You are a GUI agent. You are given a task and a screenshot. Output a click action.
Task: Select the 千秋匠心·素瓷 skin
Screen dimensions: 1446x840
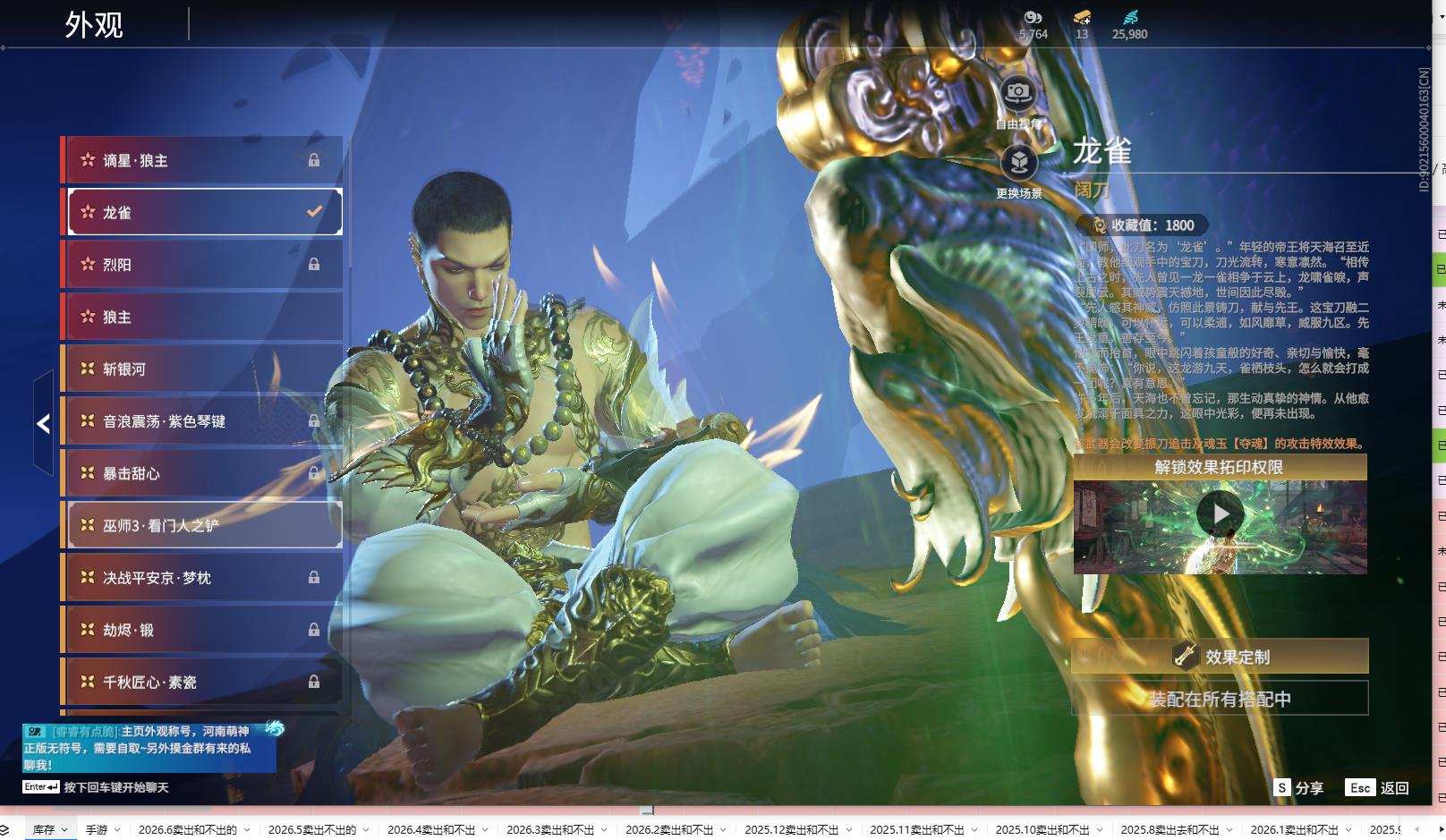[x=202, y=682]
